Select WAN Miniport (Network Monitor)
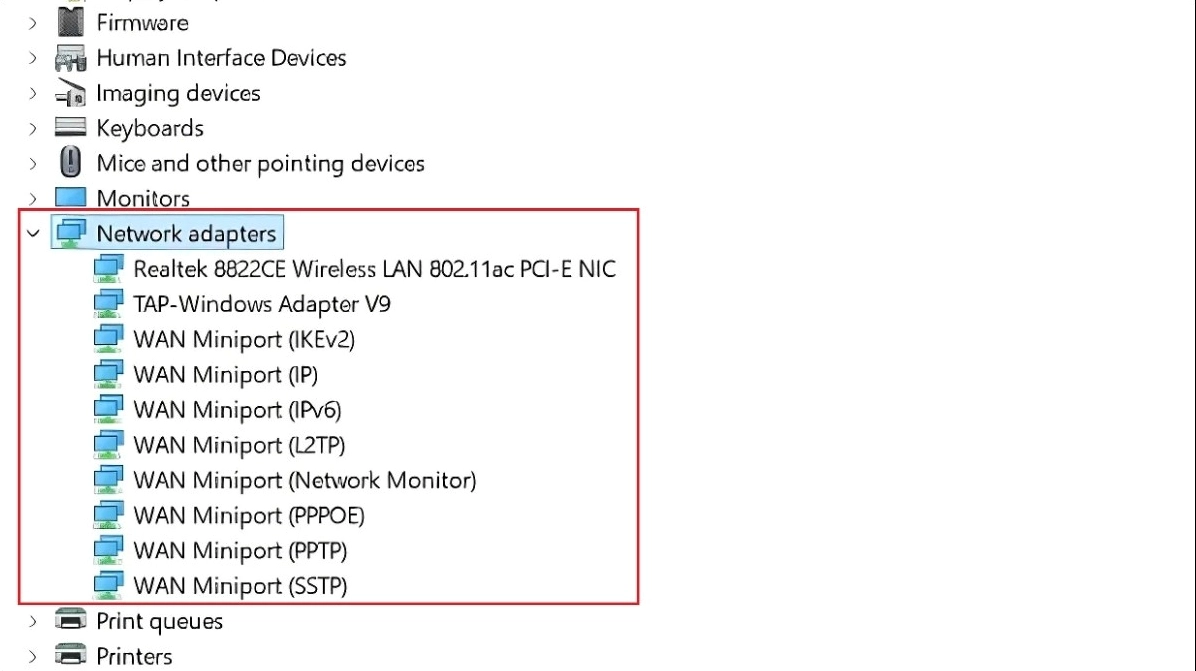Image resolution: width=1196 pixels, height=671 pixels. click(304, 480)
